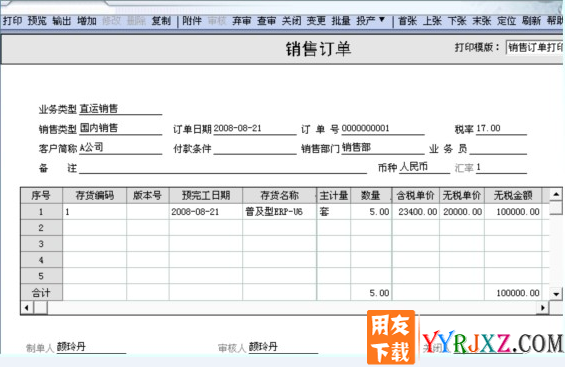Click 输出 (Export) in the toolbar
This screenshot has width=565, height=367.
click(x=62, y=21)
